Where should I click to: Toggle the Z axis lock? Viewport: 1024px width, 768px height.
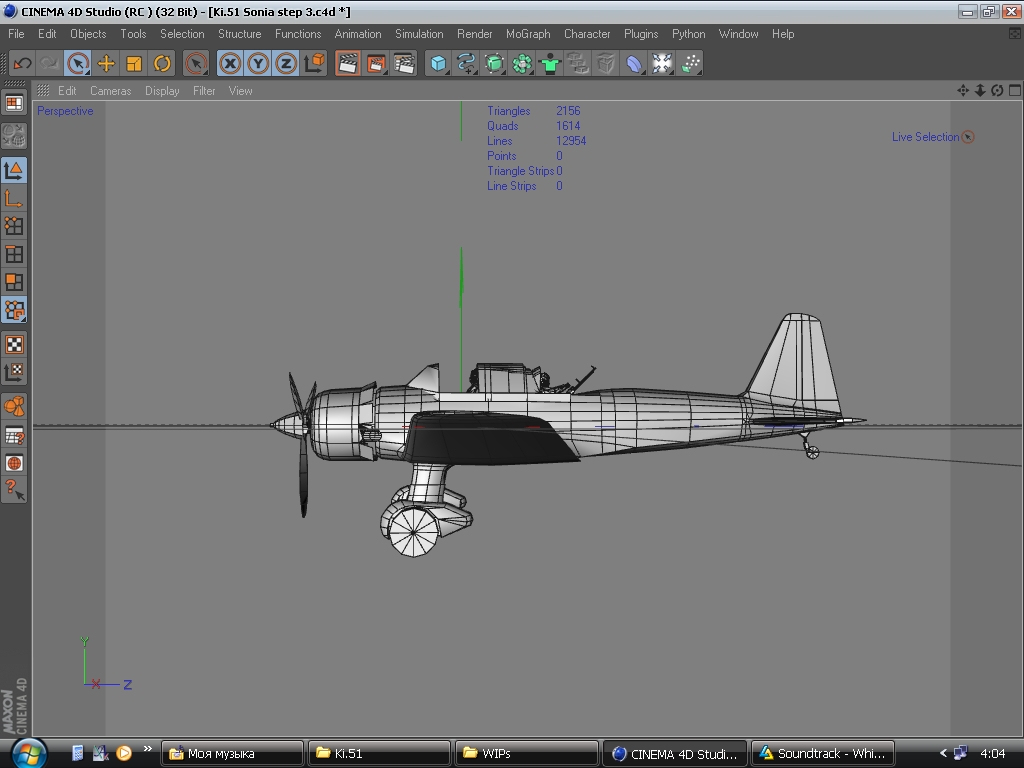click(286, 64)
